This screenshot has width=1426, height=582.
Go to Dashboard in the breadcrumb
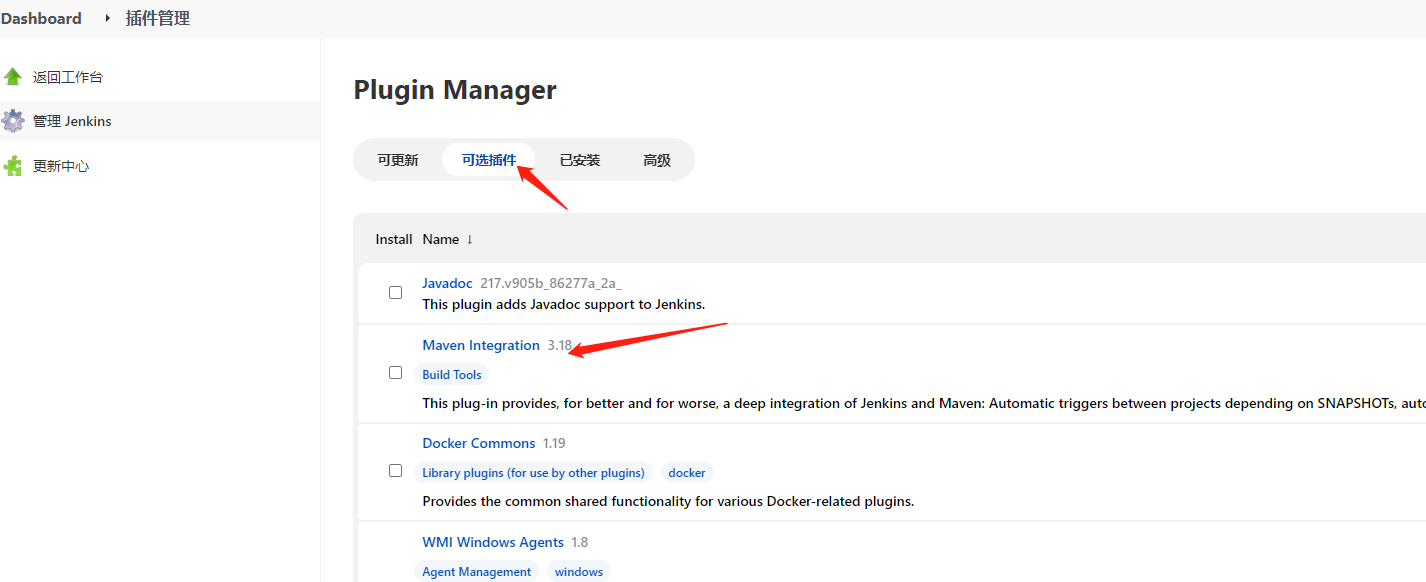41,18
